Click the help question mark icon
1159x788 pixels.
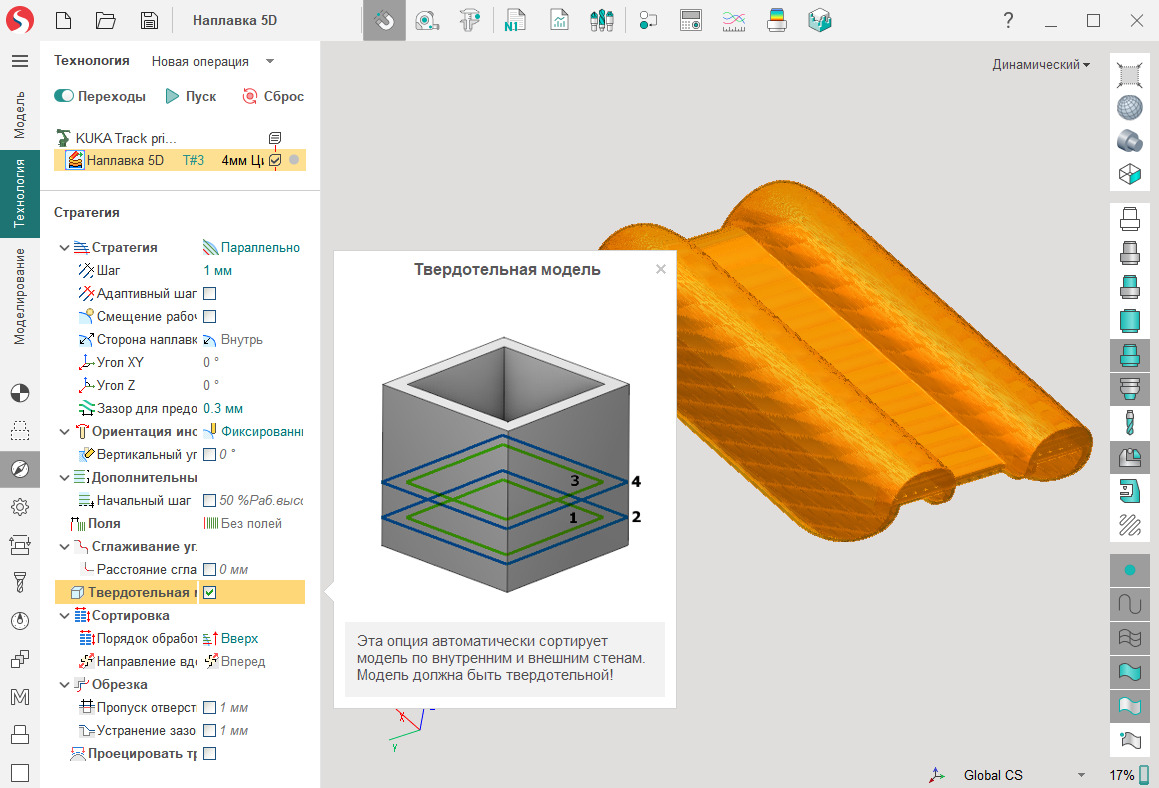[1008, 20]
